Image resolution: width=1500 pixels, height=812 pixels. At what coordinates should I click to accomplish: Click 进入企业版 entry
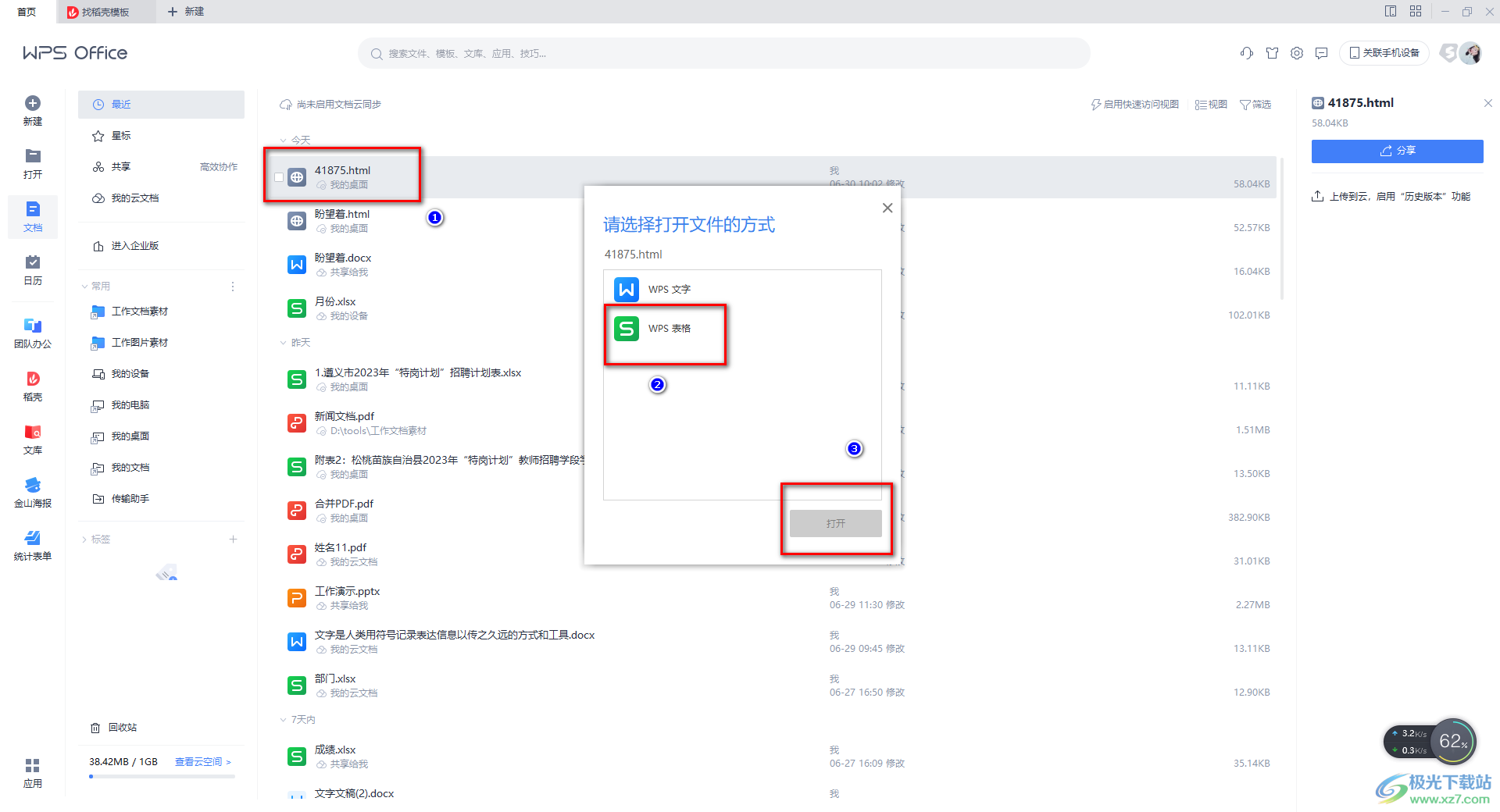pos(161,246)
